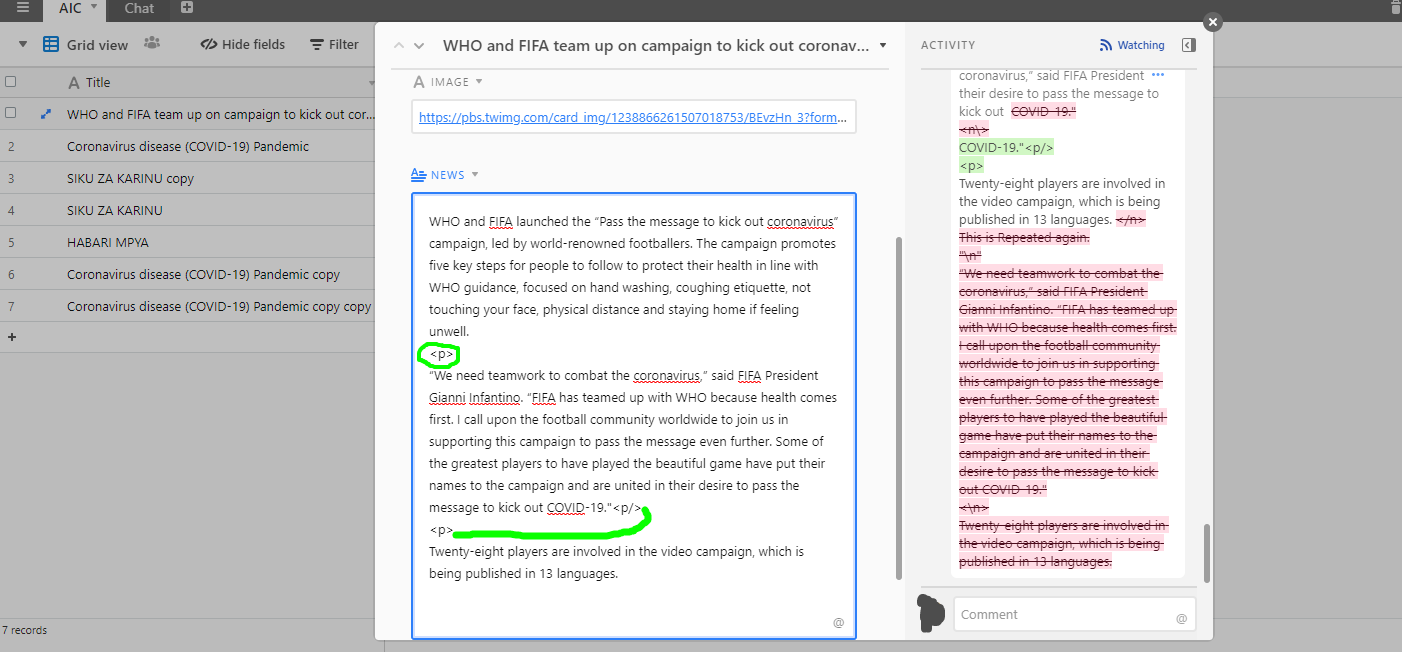Click the '7 records' status text
The width and height of the screenshot is (1402, 652).
24,630
